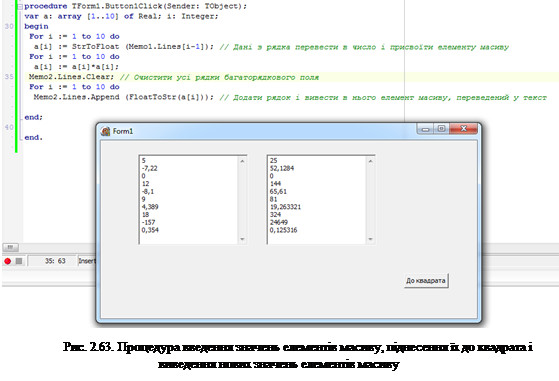
Task: Click line number 40 in the editor gutter
Action: point(9,127)
